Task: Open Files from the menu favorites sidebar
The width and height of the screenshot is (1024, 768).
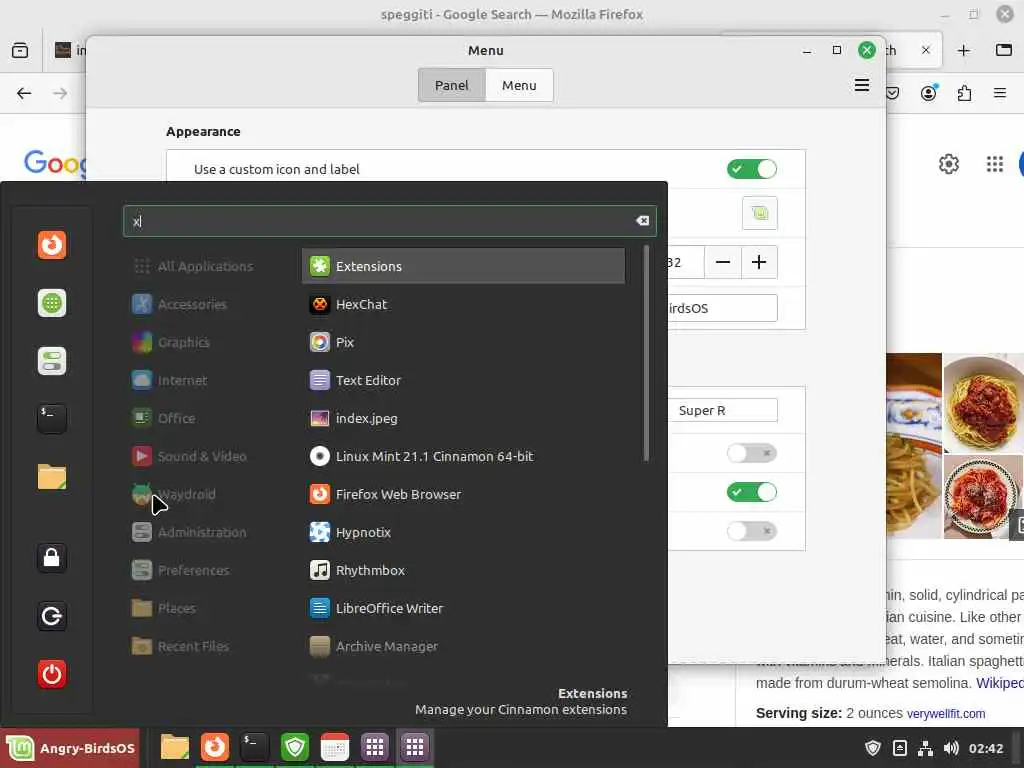Action: tap(52, 477)
